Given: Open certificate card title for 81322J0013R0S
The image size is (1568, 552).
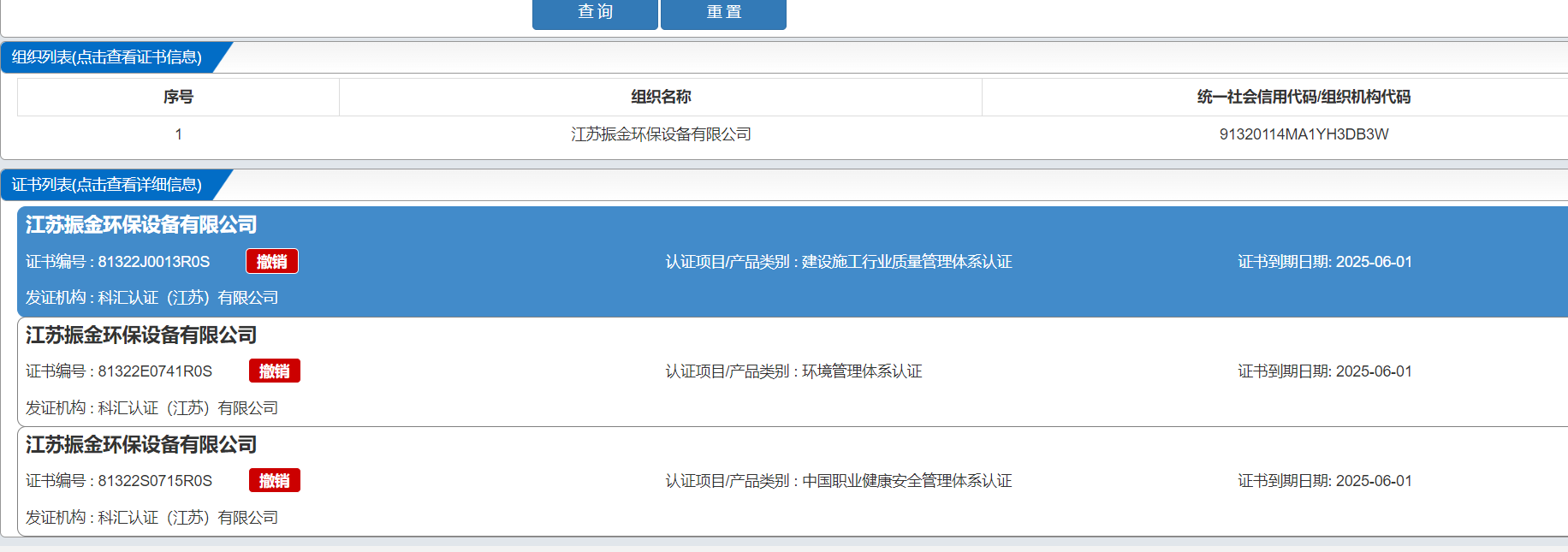Looking at the screenshot, I should pyautogui.click(x=141, y=225).
